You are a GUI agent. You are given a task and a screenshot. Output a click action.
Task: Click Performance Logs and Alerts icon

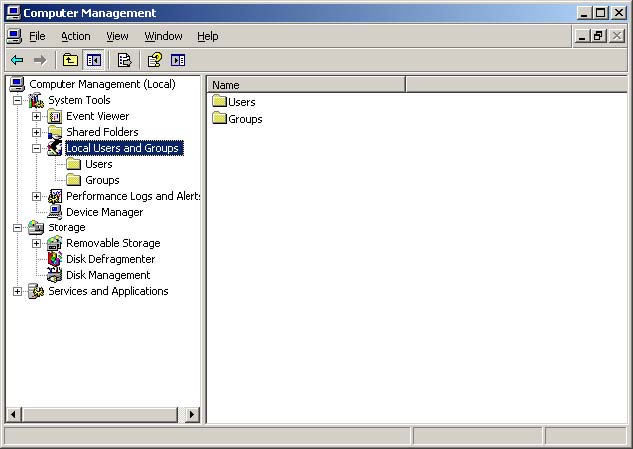click(x=54, y=196)
